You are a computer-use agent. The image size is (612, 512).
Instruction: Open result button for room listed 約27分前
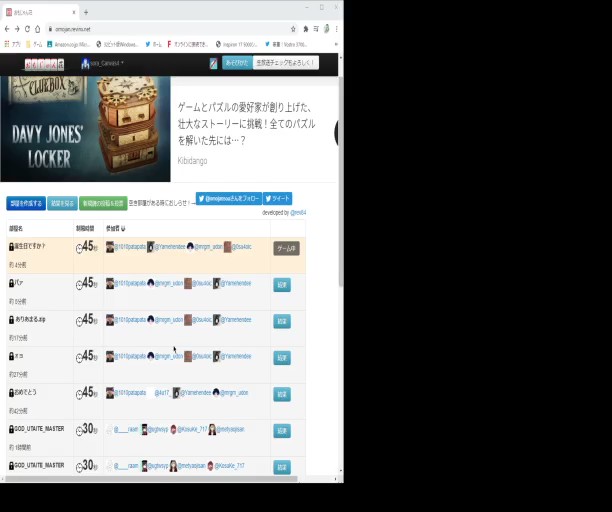click(282, 358)
